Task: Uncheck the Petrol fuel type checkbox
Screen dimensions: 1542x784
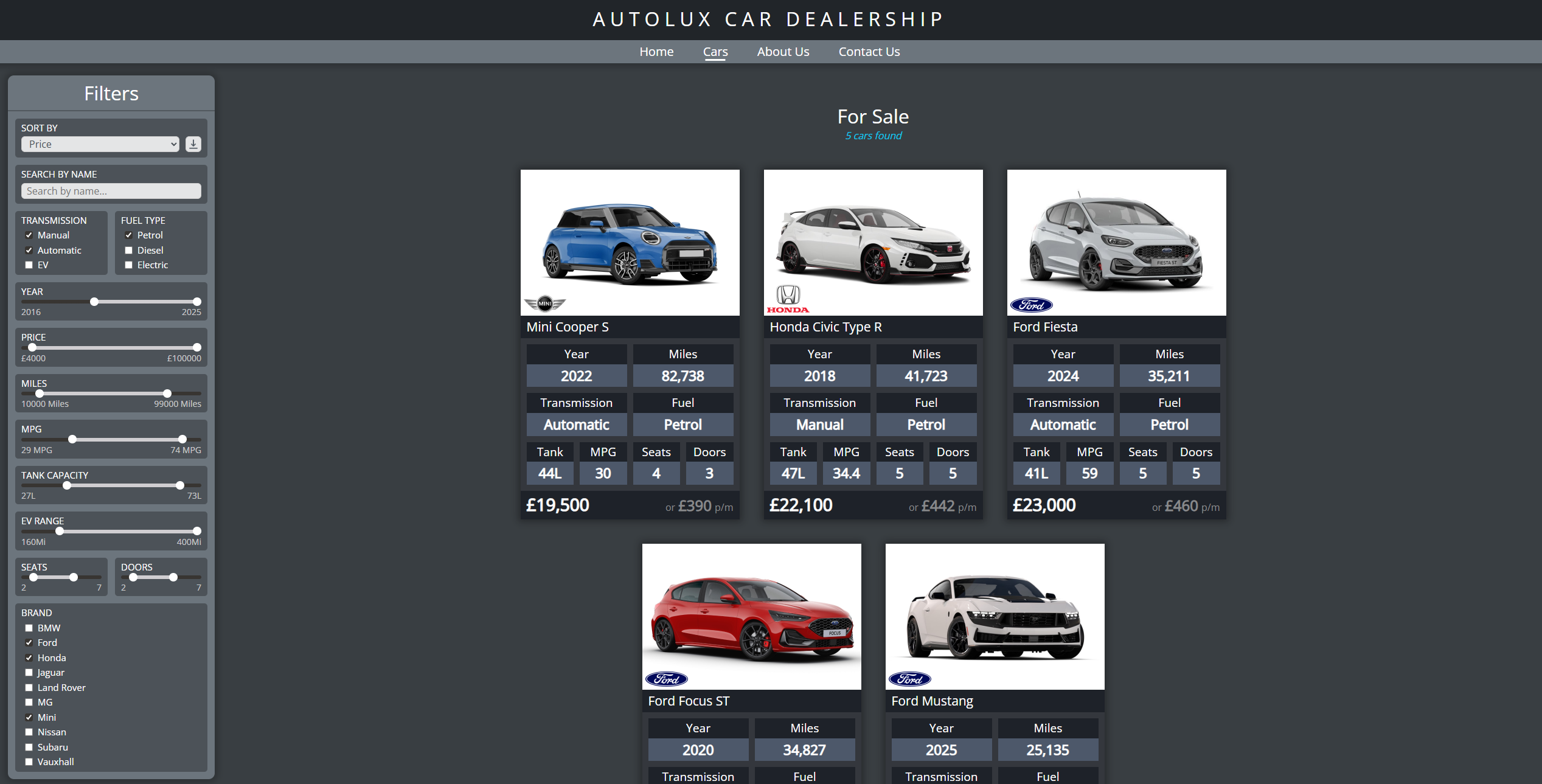Action: click(128, 235)
